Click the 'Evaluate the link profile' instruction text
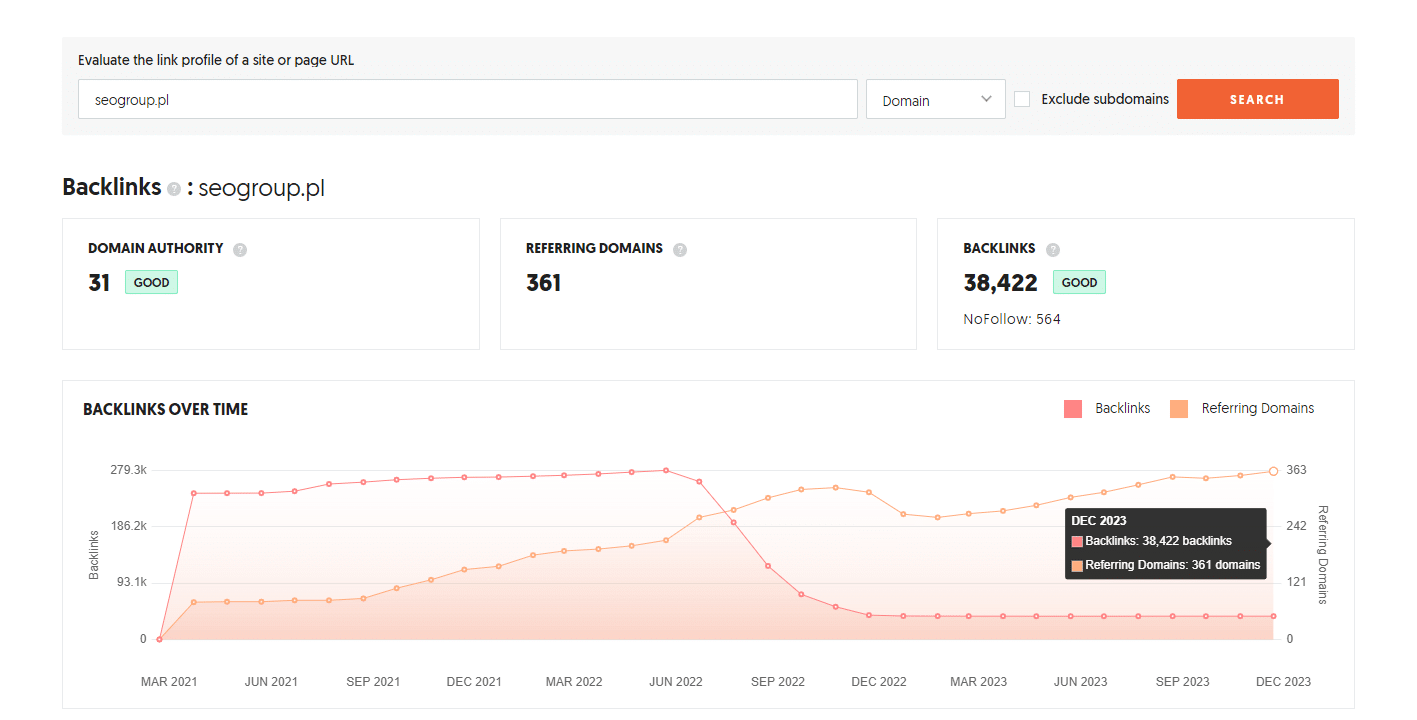 216,60
